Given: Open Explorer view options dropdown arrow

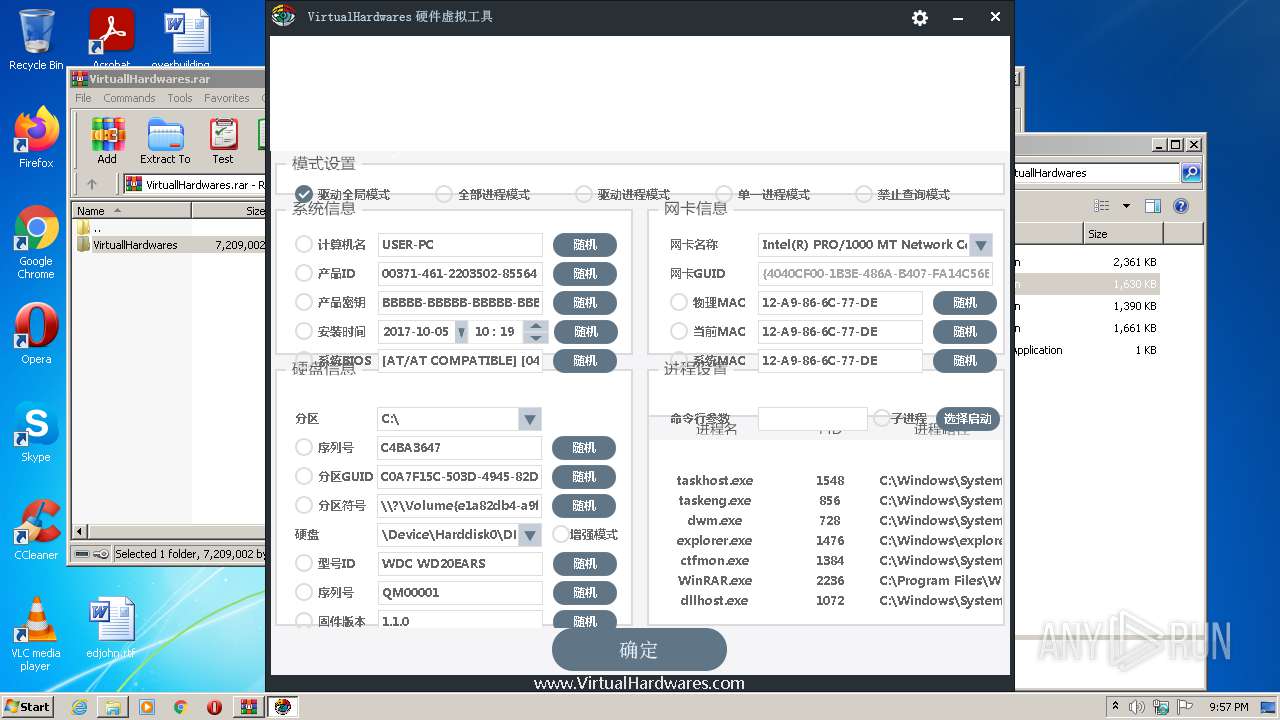Looking at the screenshot, I should 1126,206.
